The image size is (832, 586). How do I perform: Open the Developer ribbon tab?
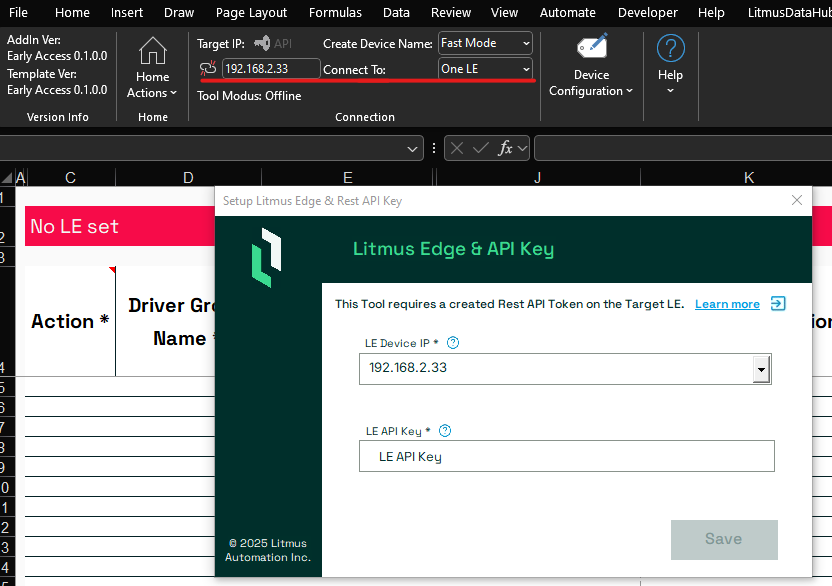pos(647,13)
